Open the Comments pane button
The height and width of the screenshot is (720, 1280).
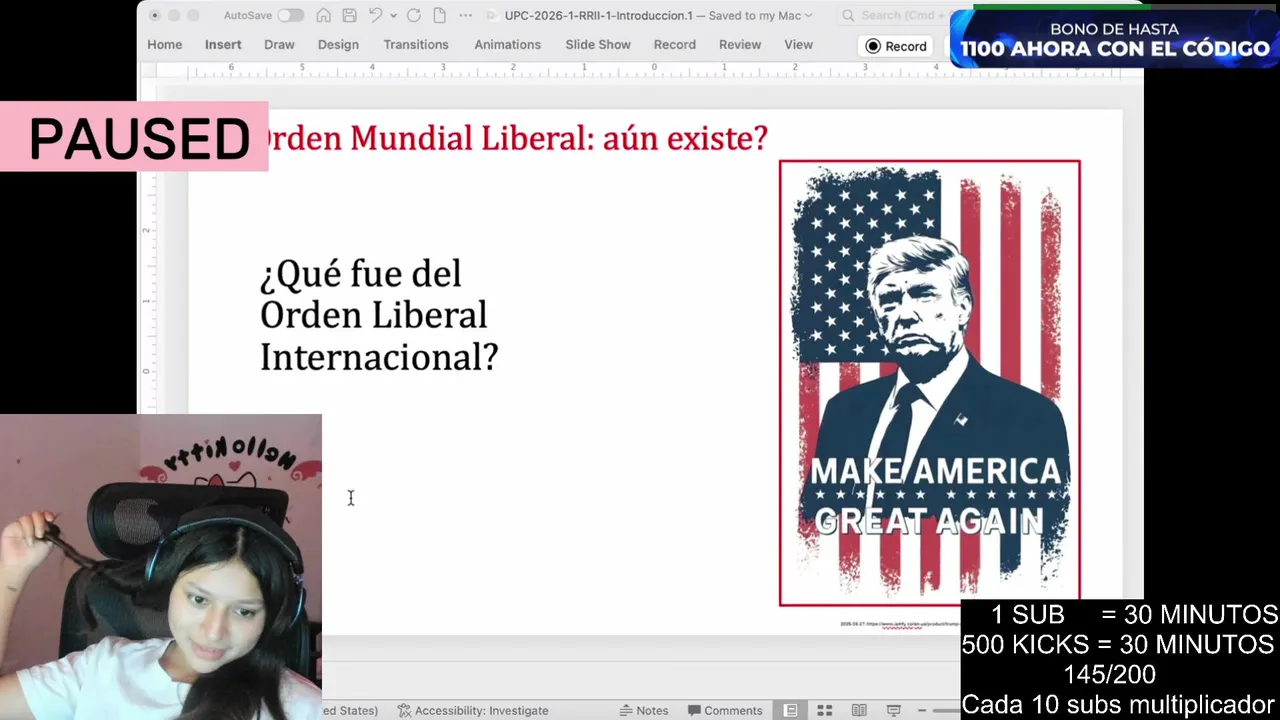pos(725,710)
